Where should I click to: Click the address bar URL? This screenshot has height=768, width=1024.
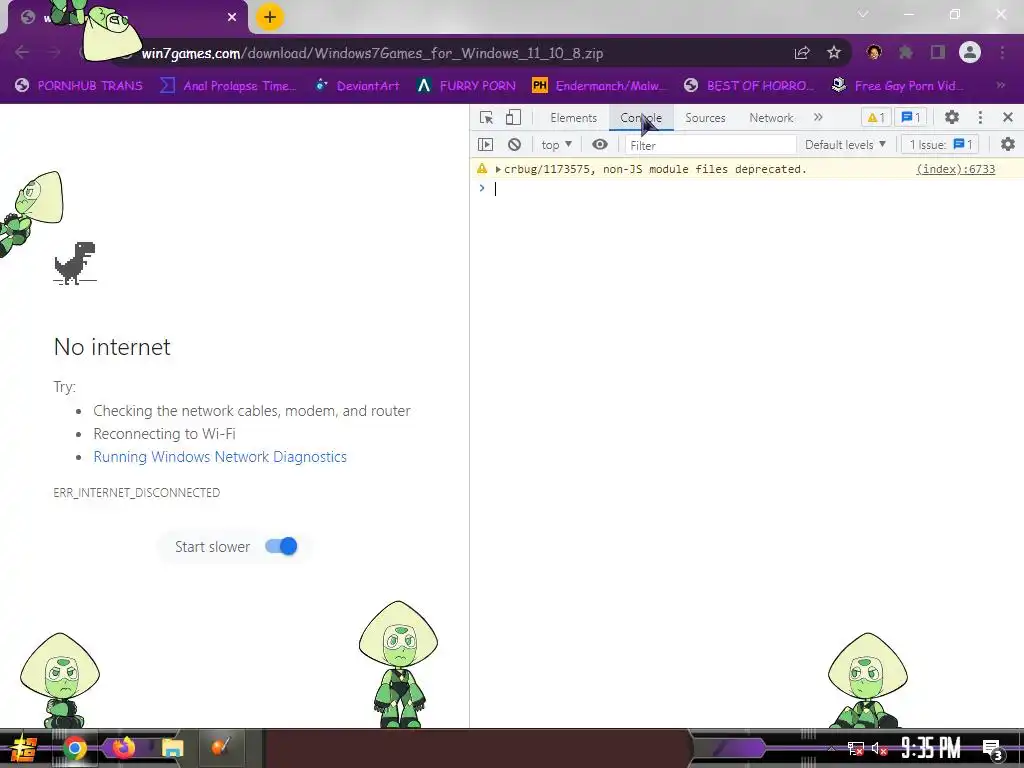click(x=372, y=53)
